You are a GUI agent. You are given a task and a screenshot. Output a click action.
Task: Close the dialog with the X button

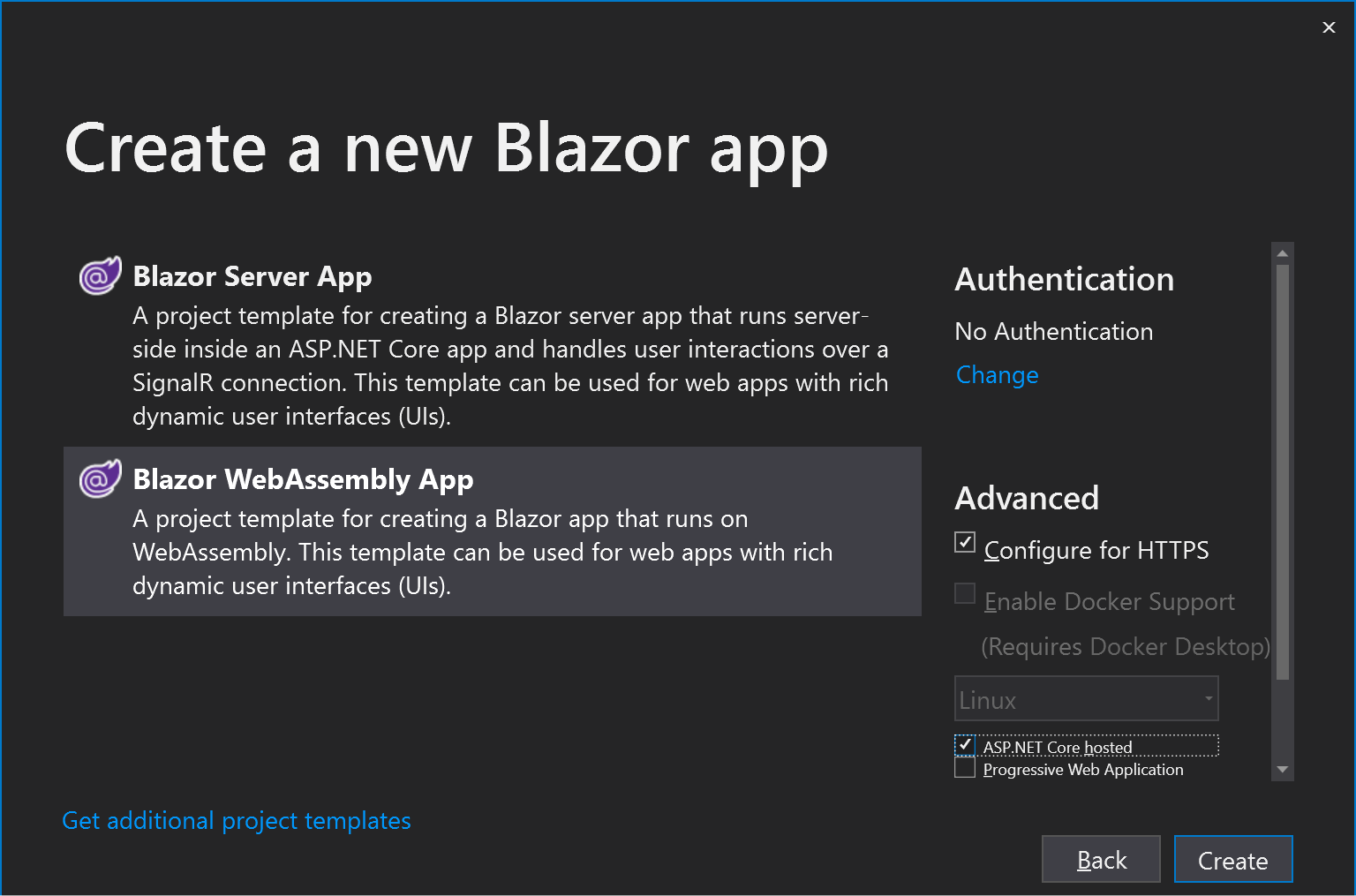pyautogui.click(x=1329, y=27)
